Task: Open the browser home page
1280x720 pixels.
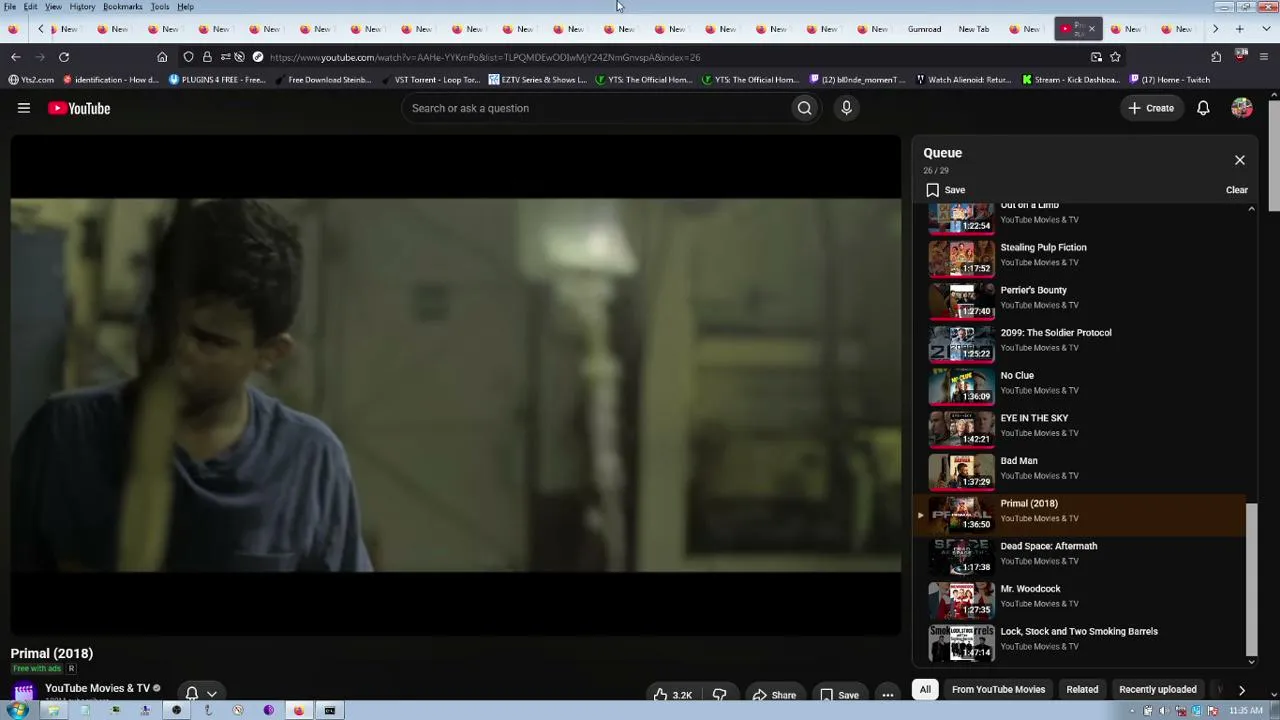Action: coord(162,57)
